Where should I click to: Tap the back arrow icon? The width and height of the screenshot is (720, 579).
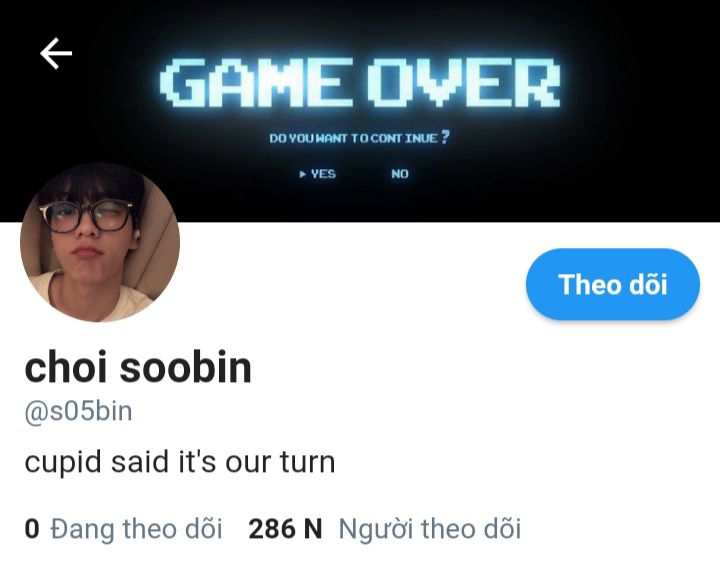[x=56, y=53]
